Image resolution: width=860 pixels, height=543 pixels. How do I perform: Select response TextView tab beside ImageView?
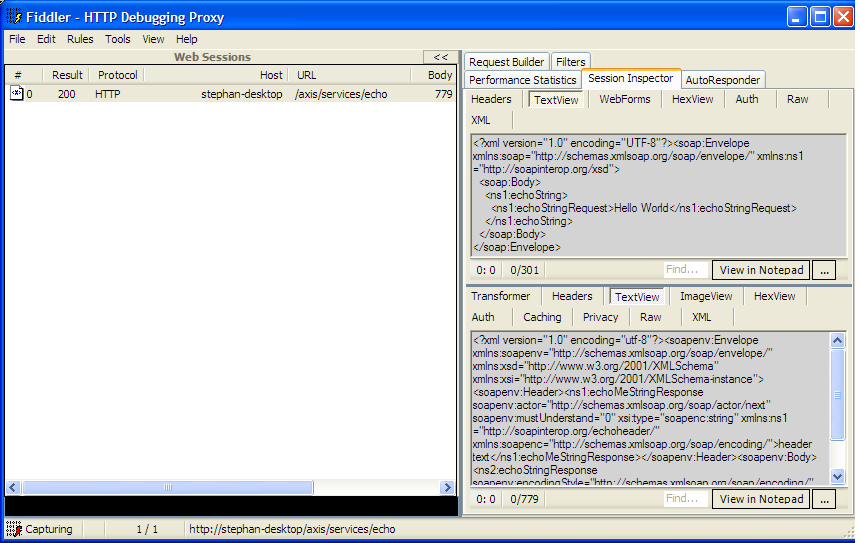[637, 297]
